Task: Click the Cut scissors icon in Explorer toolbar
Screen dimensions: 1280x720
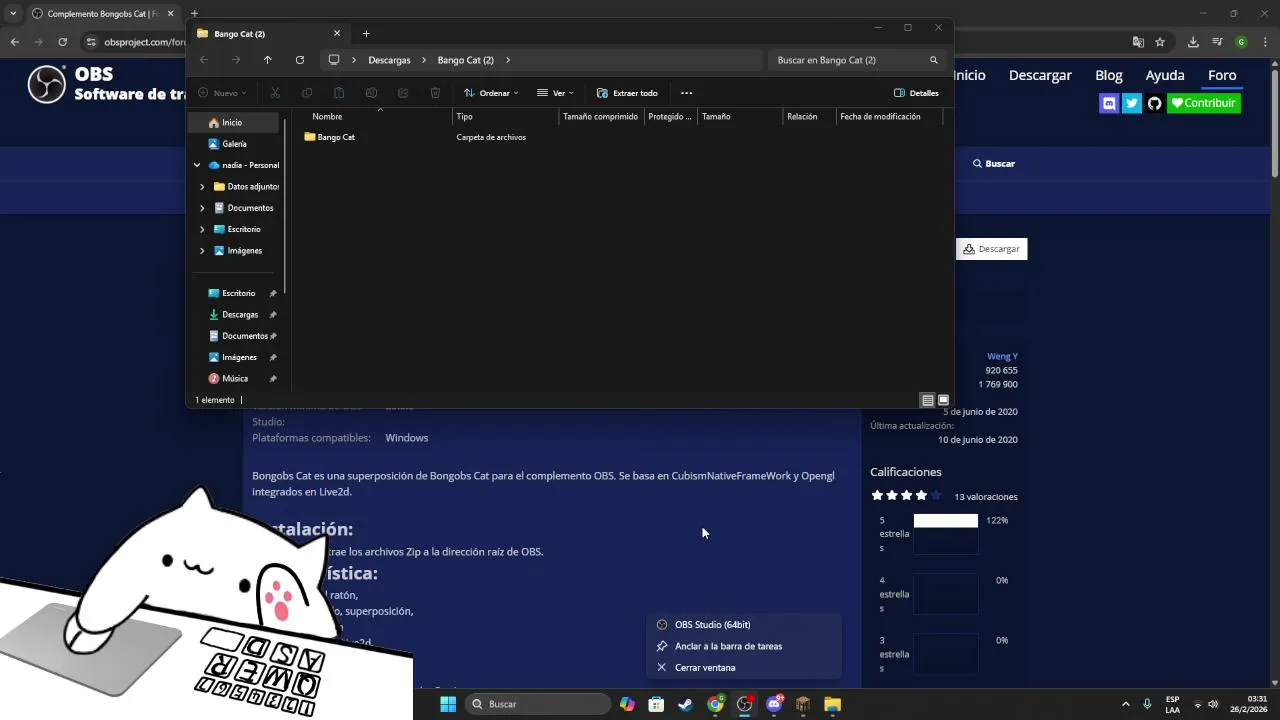Action: click(275, 93)
